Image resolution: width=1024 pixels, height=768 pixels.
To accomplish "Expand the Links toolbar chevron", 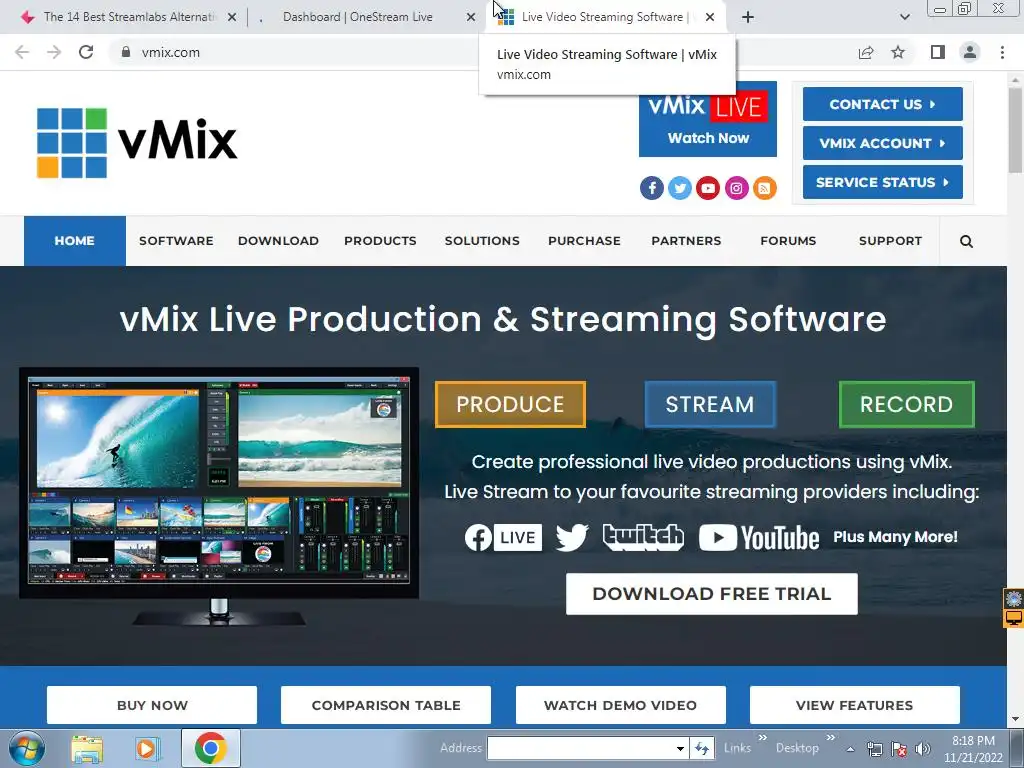I will click(x=762, y=738).
